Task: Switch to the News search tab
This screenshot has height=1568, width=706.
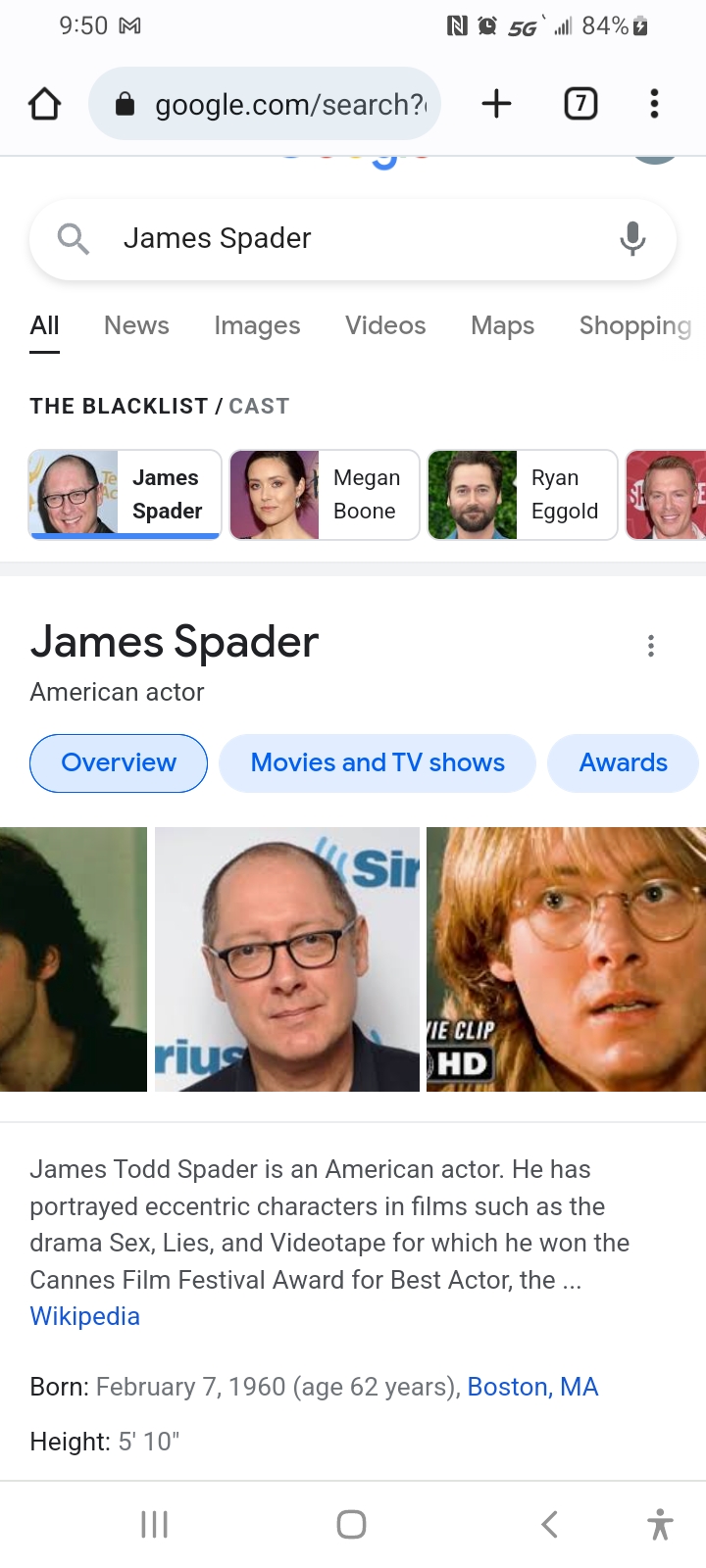Action: (x=136, y=325)
